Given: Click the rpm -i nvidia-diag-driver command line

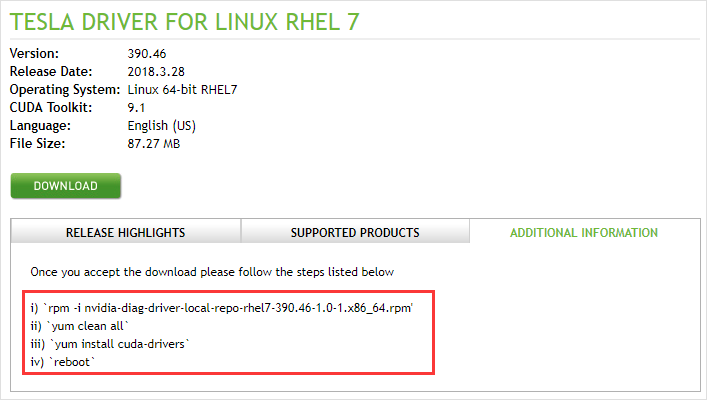Looking at the screenshot, I should (222, 308).
